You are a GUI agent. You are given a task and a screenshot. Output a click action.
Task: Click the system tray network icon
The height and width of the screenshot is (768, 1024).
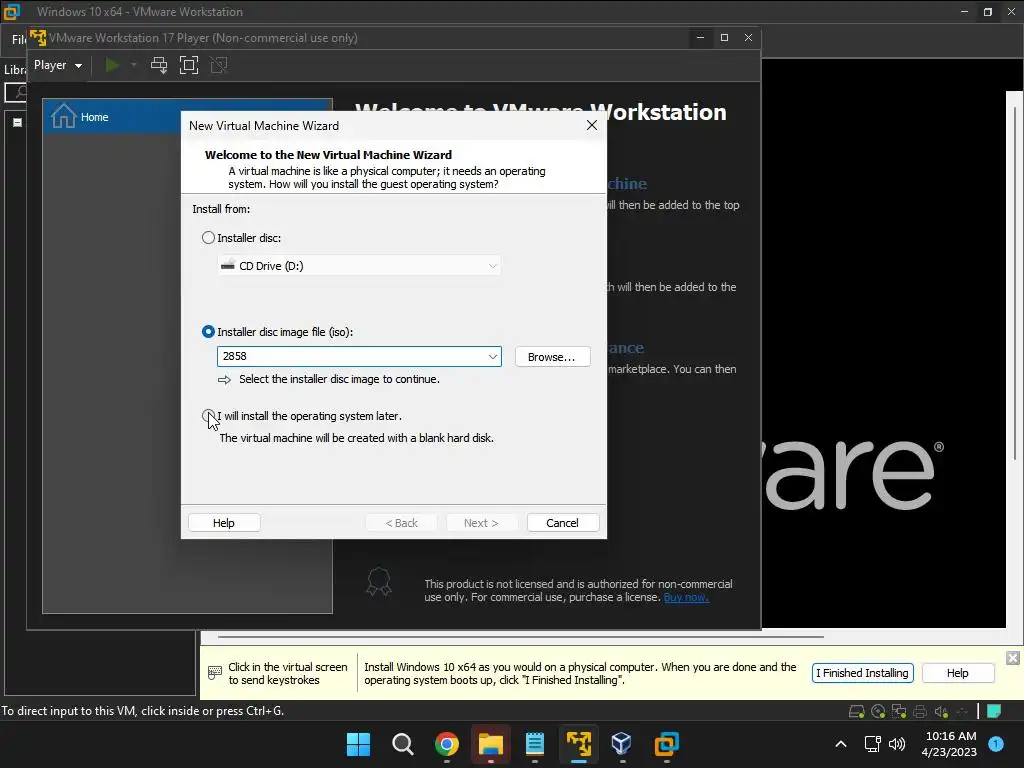[872, 744]
